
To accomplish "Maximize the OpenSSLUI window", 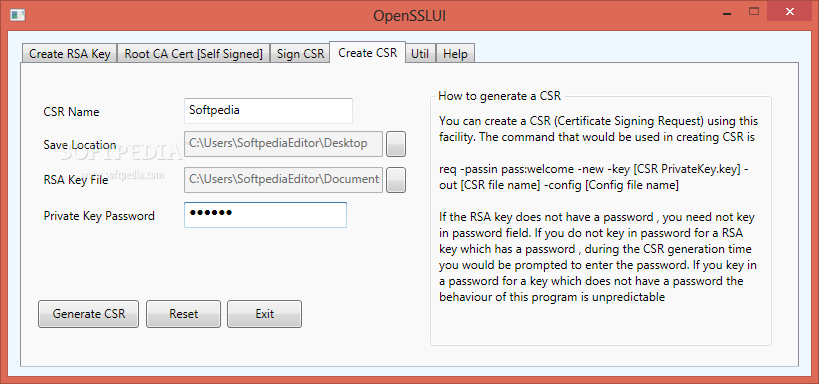I will (754, 11).
